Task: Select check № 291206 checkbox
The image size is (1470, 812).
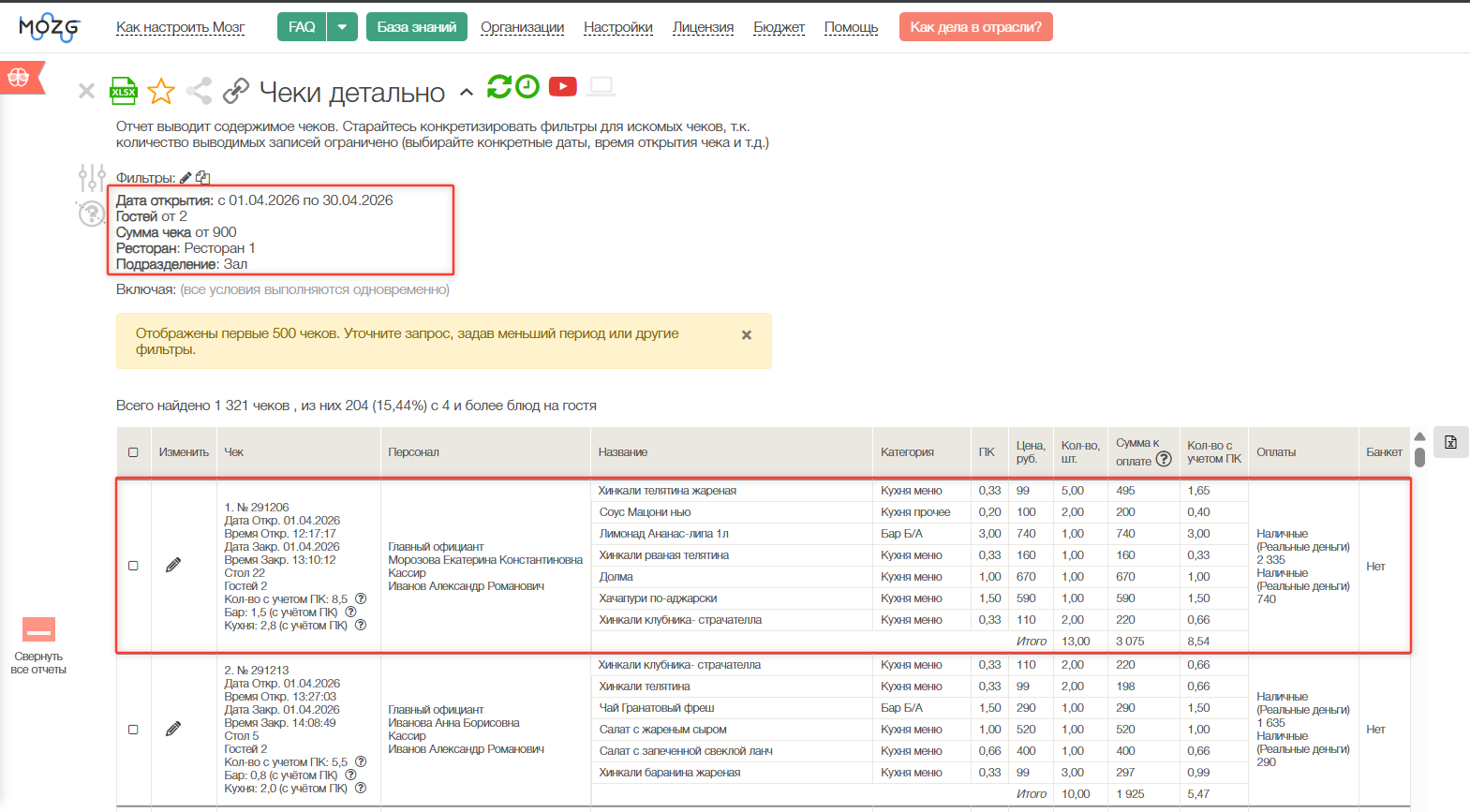Action: [133, 566]
